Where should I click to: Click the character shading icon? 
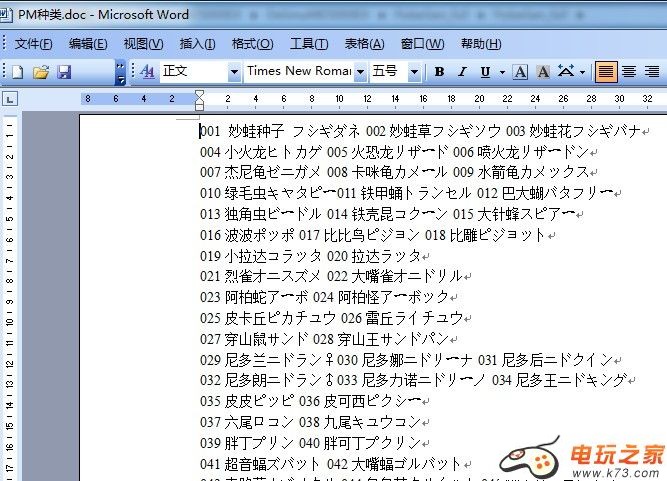(543, 72)
